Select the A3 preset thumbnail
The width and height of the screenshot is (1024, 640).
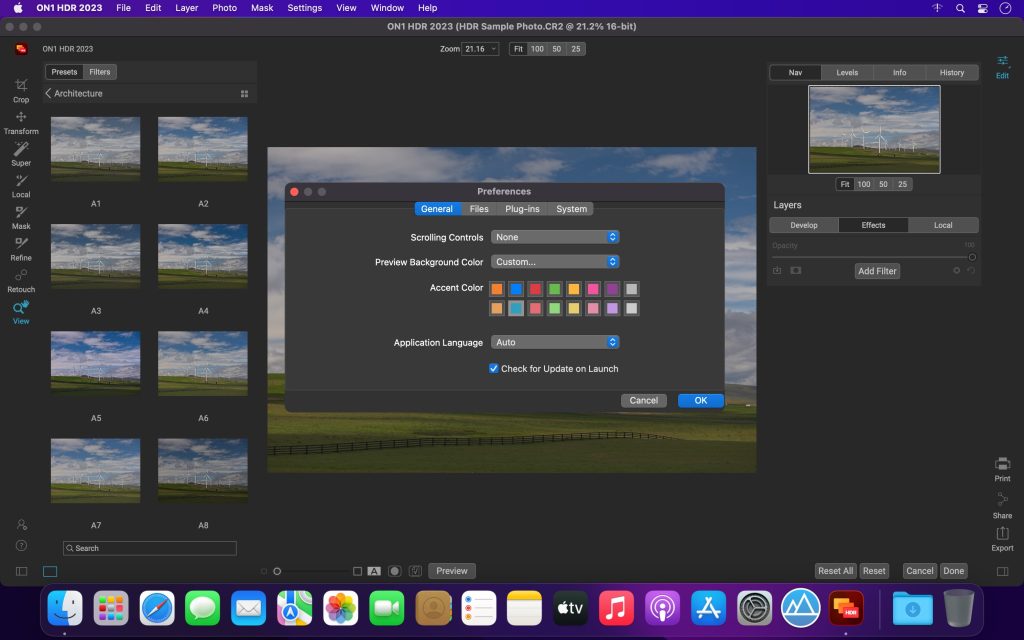[96, 254]
